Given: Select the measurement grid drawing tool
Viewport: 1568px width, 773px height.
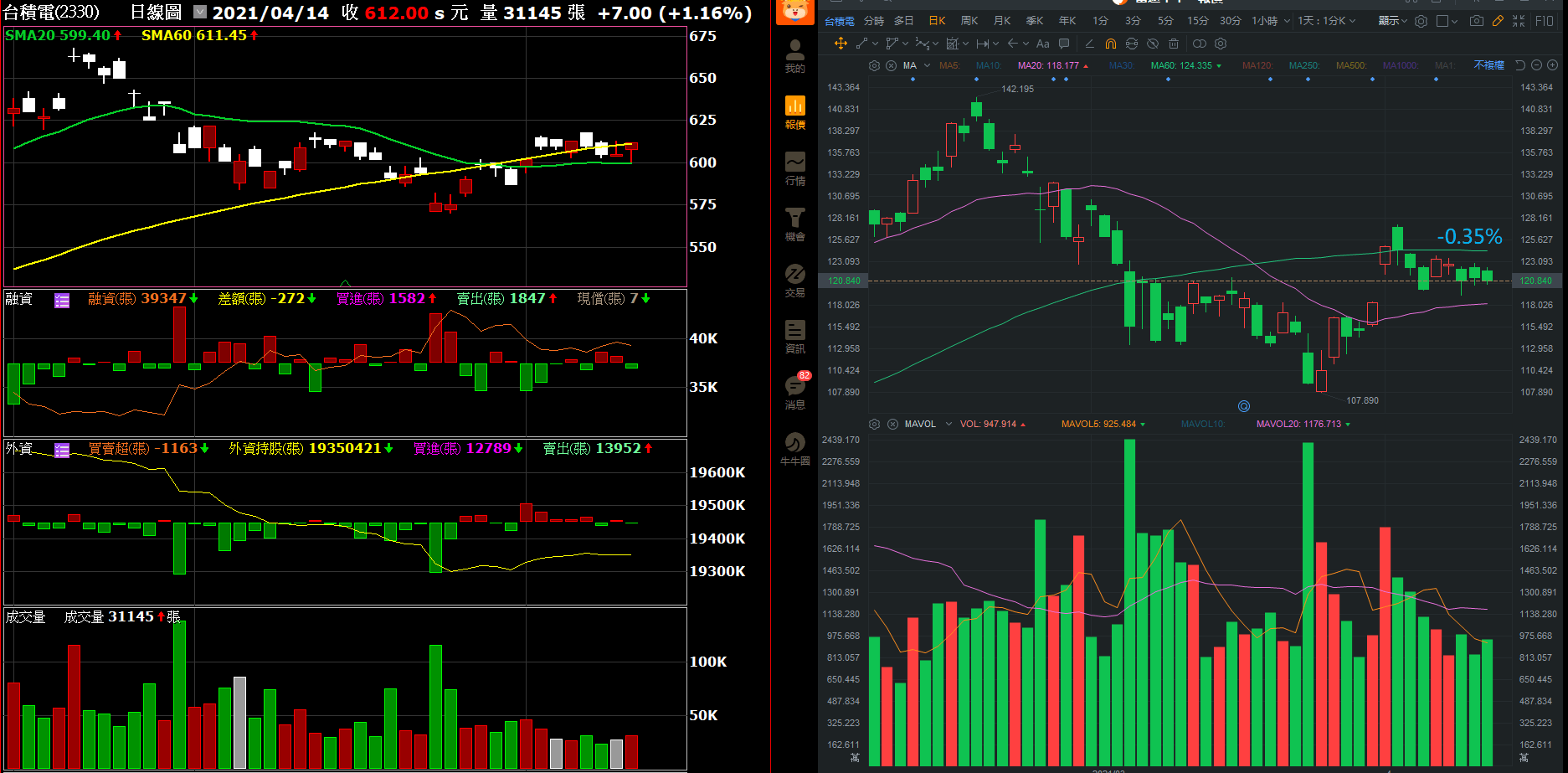Looking at the screenshot, I should pos(953,44).
